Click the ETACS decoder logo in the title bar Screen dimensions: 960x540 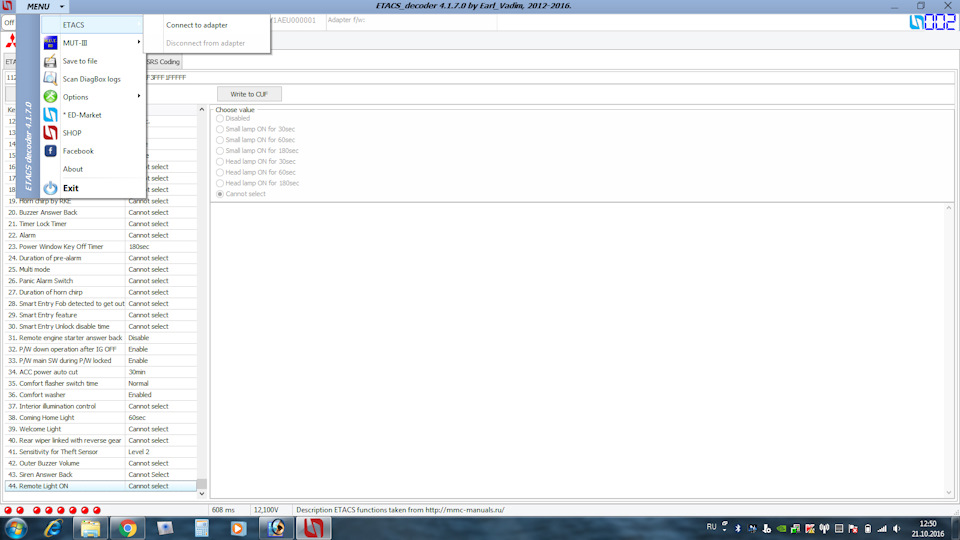pos(7,6)
